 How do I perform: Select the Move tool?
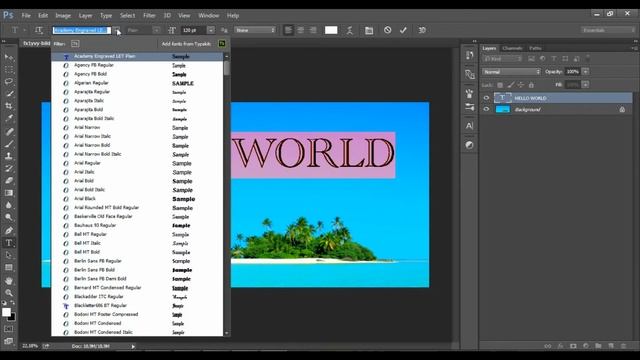coord(9,57)
